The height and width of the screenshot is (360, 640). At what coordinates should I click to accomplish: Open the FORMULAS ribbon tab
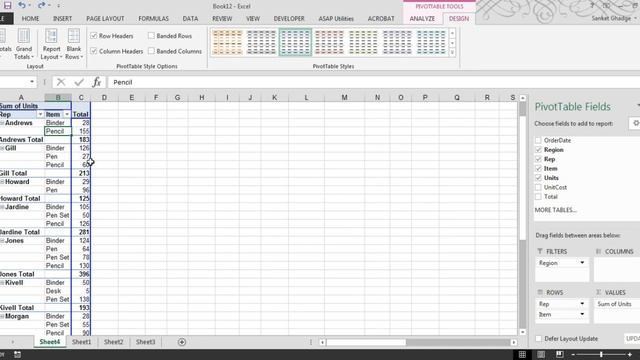[x=153, y=19]
